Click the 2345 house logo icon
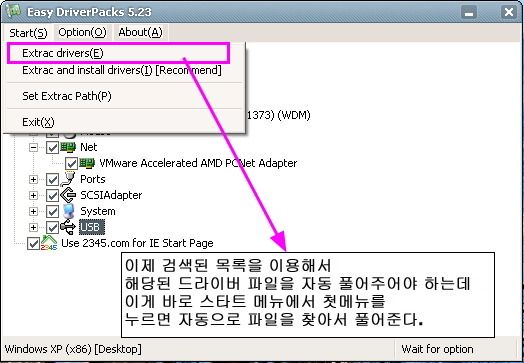Viewport: 524px width, 363px height. [x=49, y=243]
